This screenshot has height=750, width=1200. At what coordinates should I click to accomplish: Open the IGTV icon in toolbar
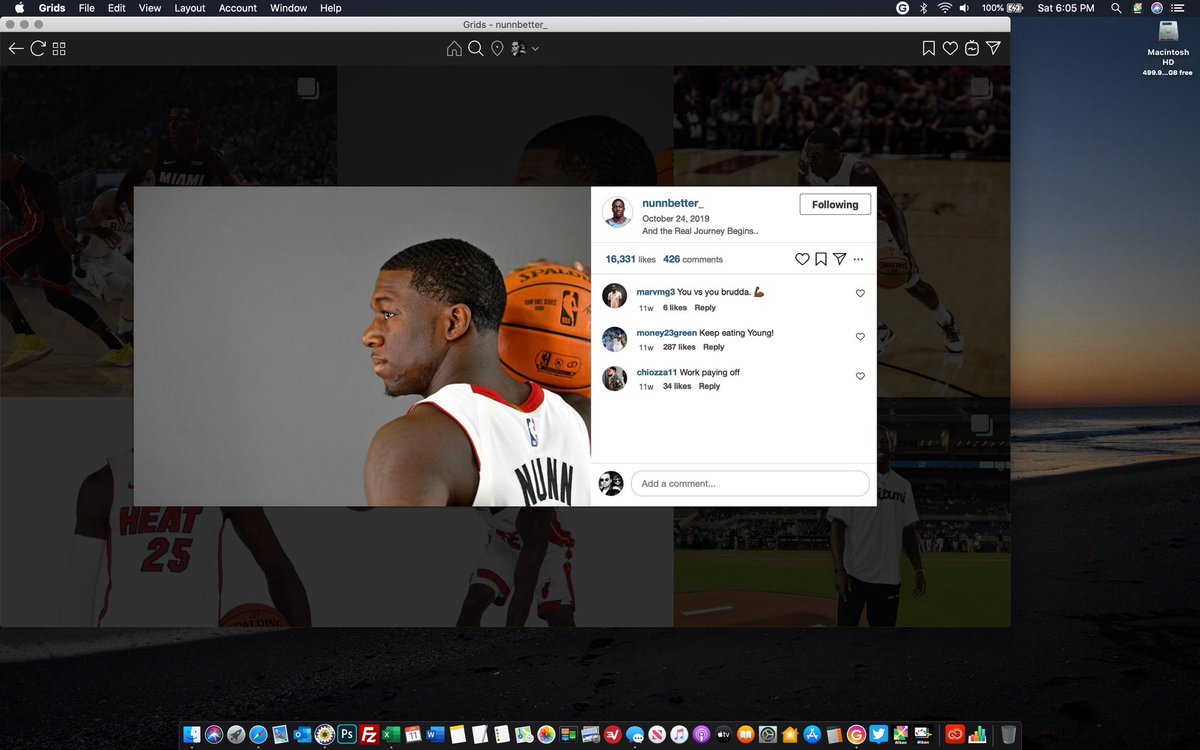pyautogui.click(x=972, y=48)
